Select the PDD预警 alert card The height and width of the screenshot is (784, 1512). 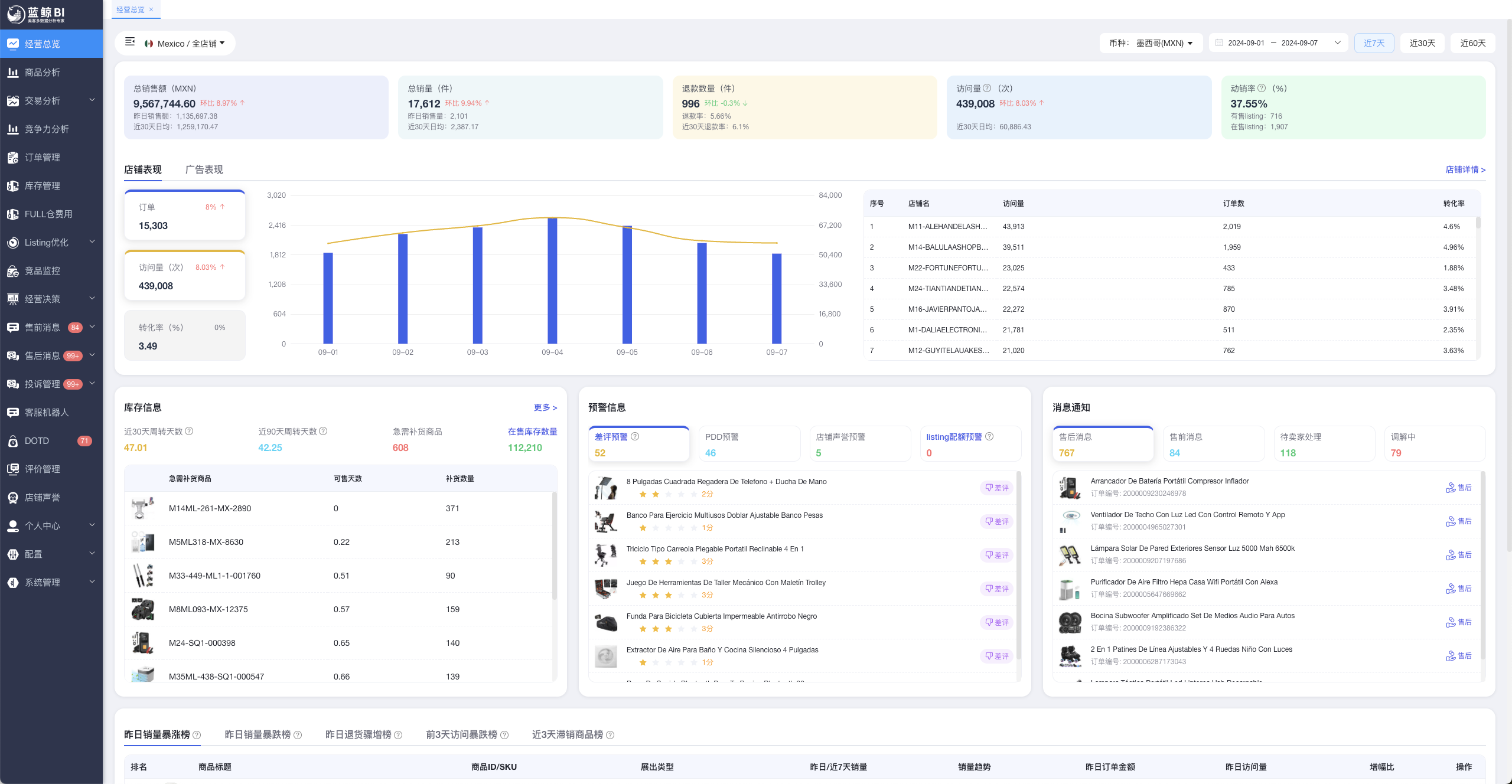(749, 444)
